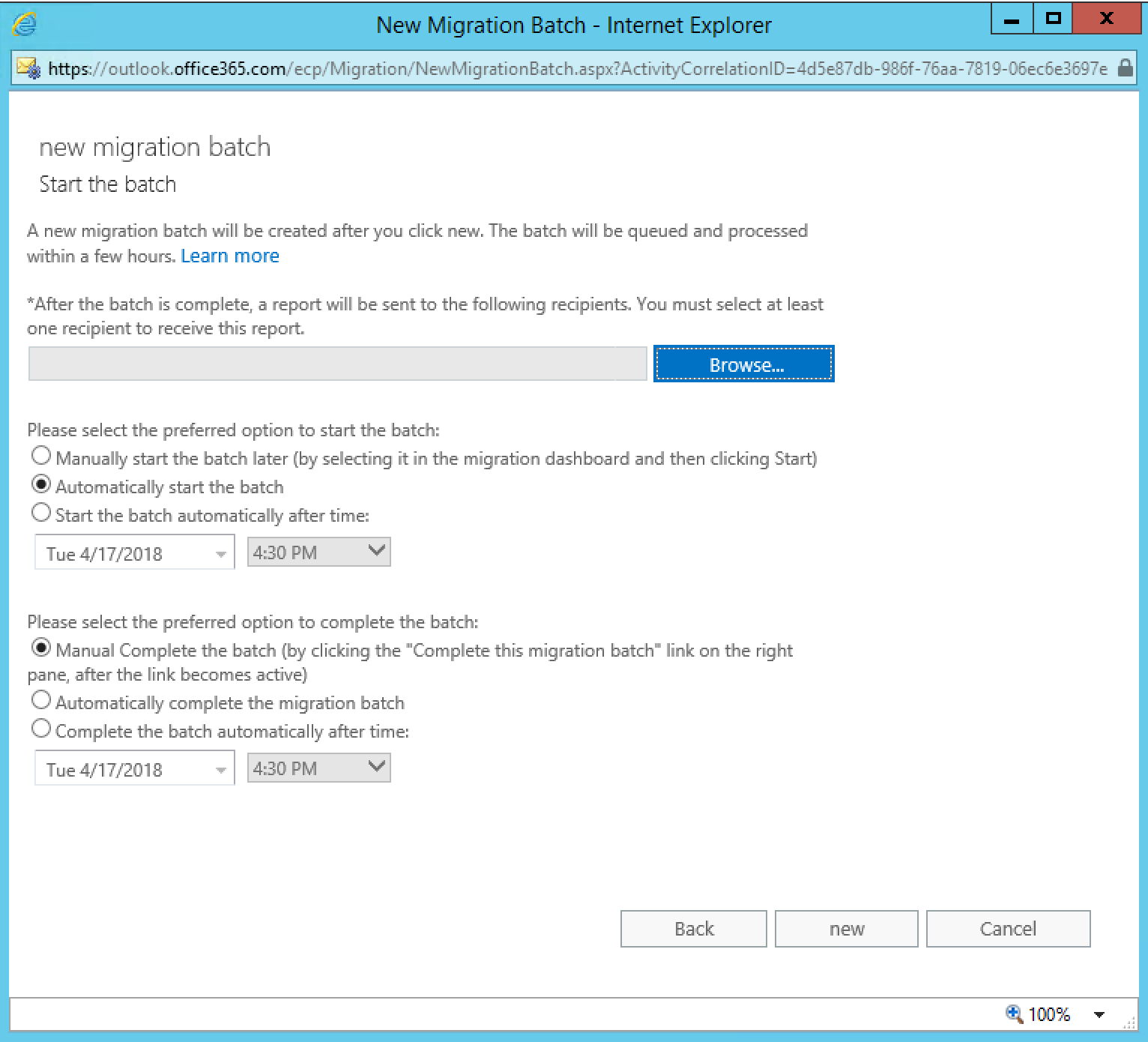Open the Learn more link

coord(230,256)
